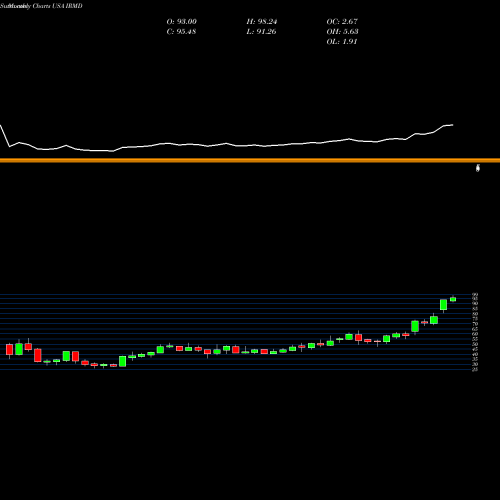Click the OH: 5.63 value
Screen dimensions: 500x500
342,32
